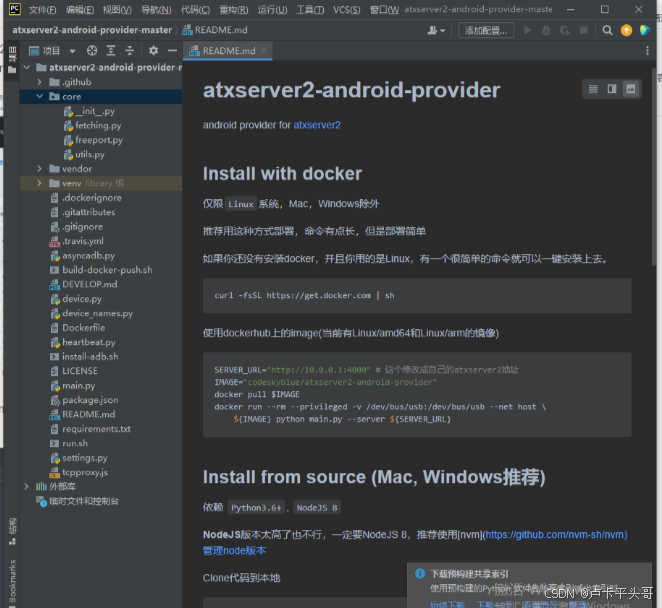Select requirements.txt file

[x=90, y=429]
